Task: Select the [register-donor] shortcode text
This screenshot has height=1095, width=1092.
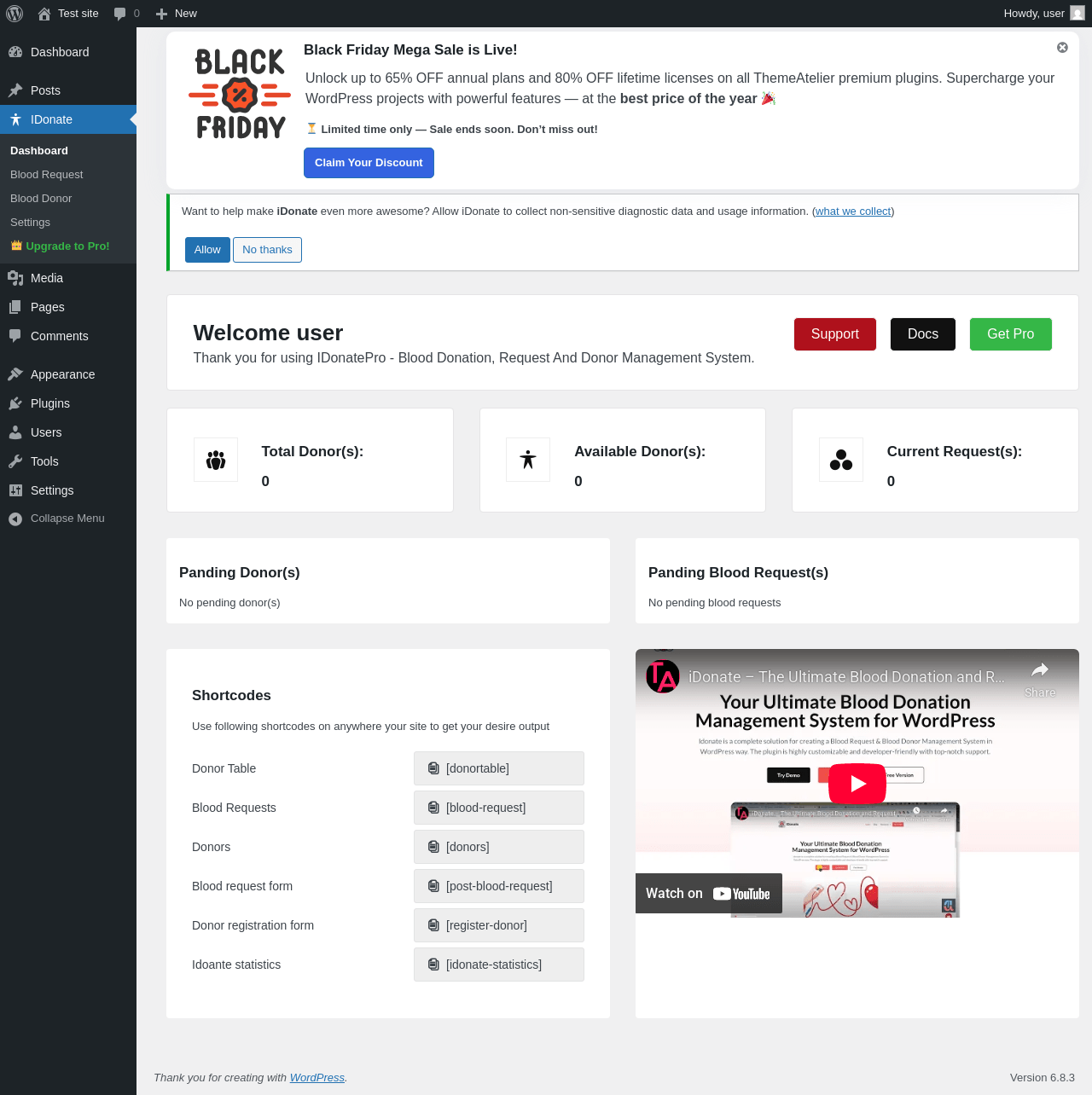Action: 486,925
